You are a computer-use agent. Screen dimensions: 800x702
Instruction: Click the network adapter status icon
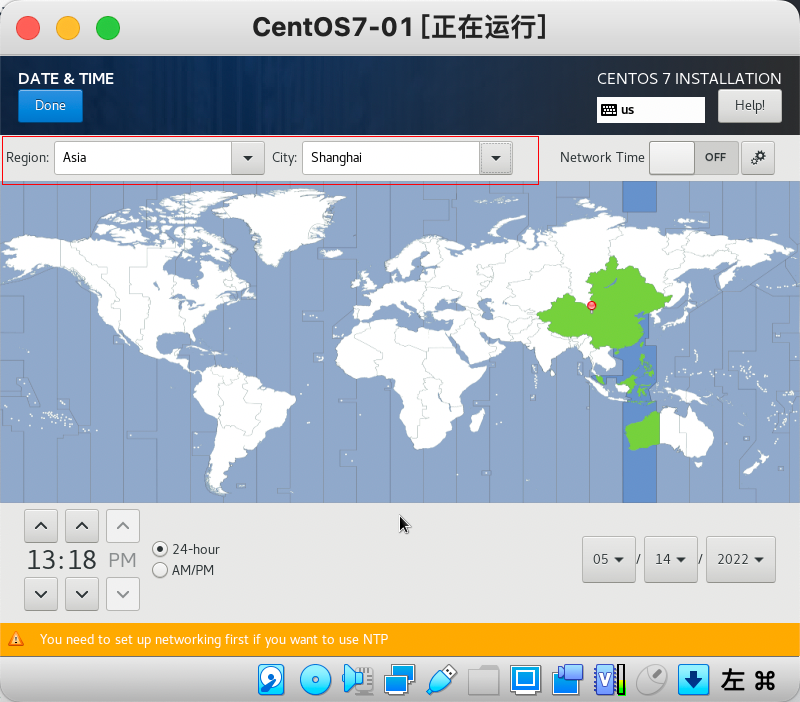(x=399, y=680)
